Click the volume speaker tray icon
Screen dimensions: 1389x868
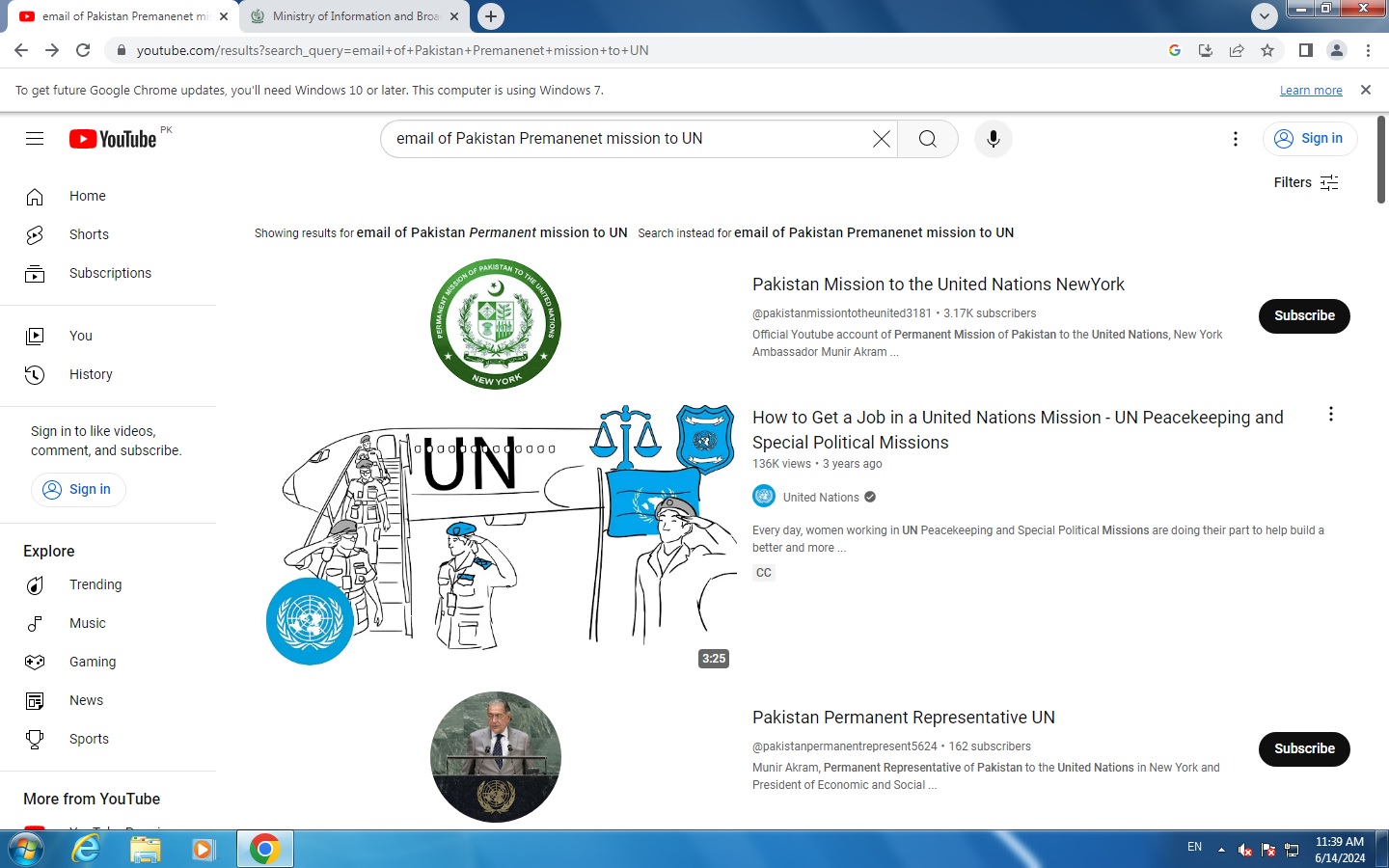pyautogui.click(x=1245, y=850)
